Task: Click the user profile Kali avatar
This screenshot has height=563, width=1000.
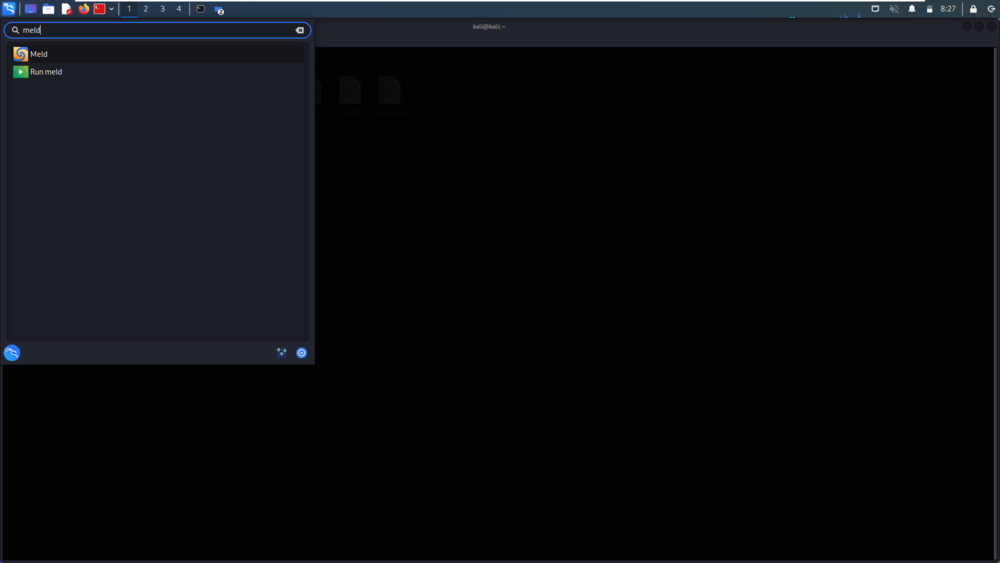Action: click(x=12, y=353)
